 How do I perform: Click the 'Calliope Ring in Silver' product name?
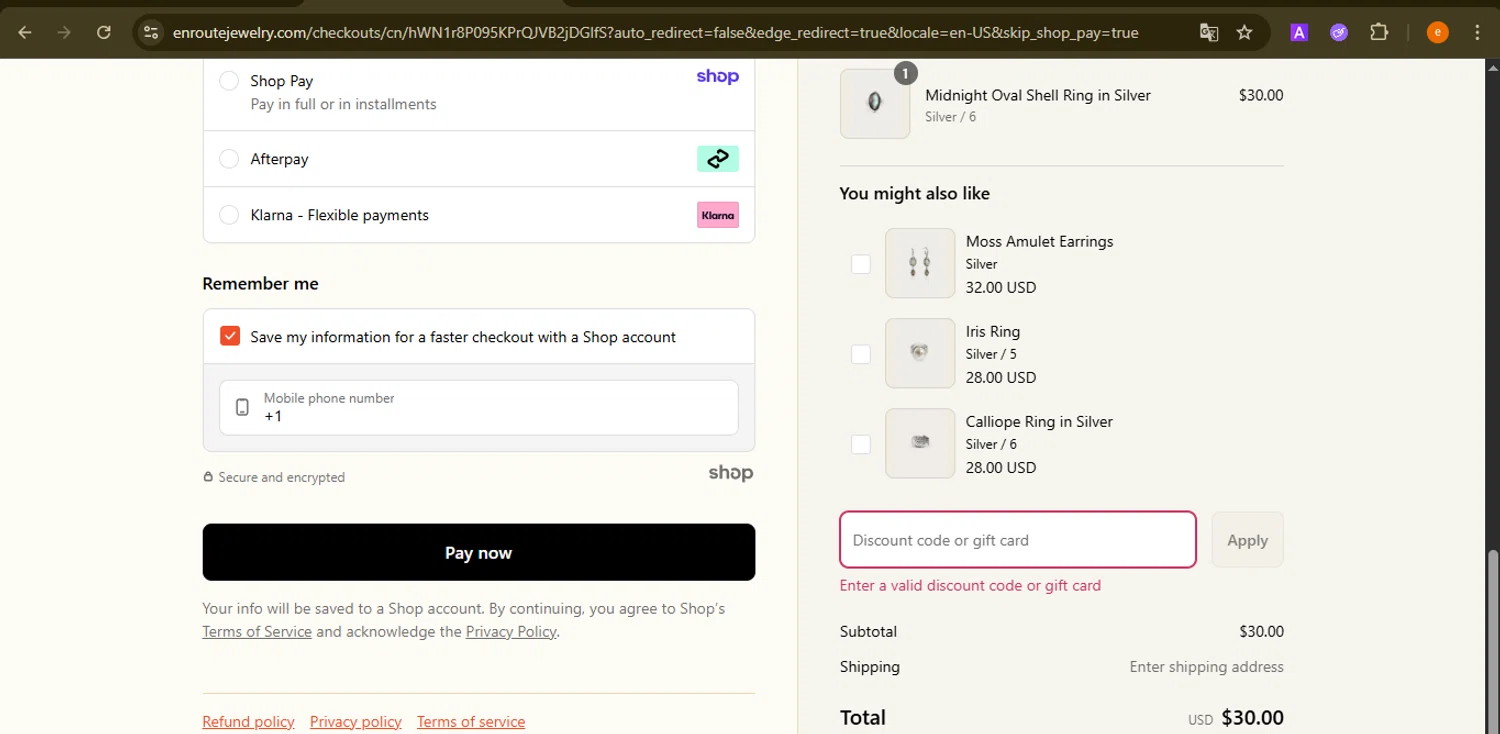point(1039,421)
